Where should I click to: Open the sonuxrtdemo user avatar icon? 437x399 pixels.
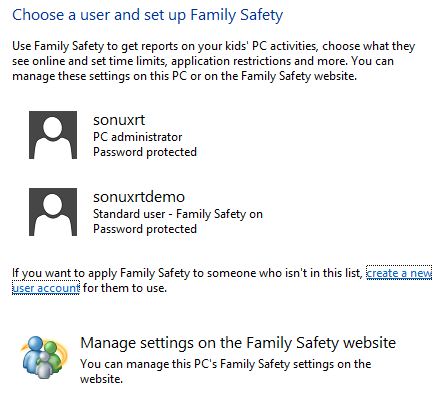53,212
